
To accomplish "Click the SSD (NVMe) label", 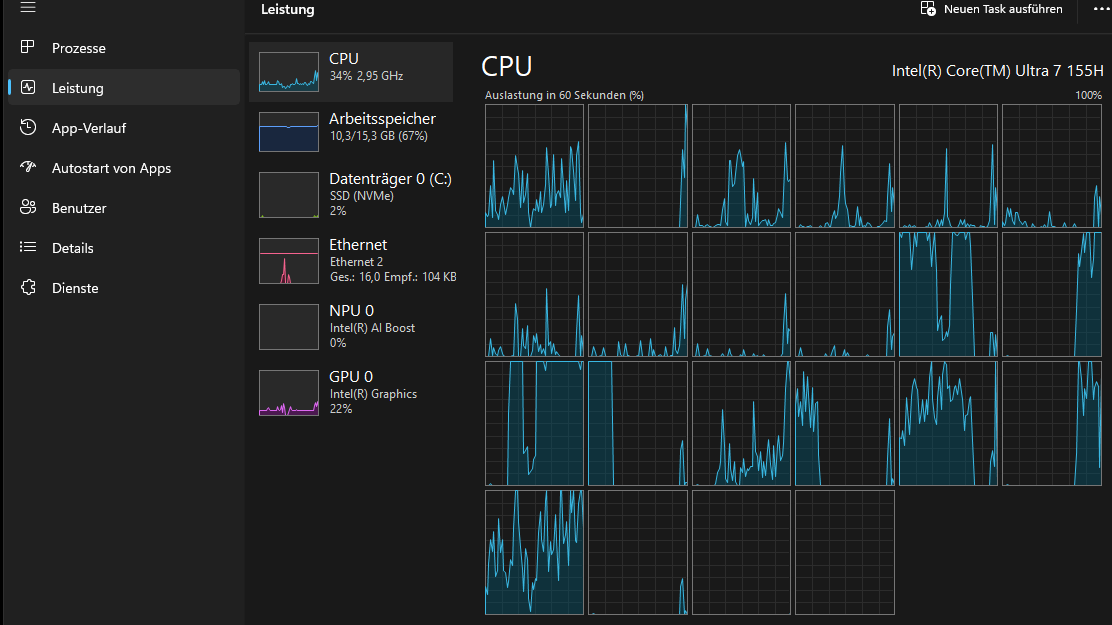I will (361, 196).
